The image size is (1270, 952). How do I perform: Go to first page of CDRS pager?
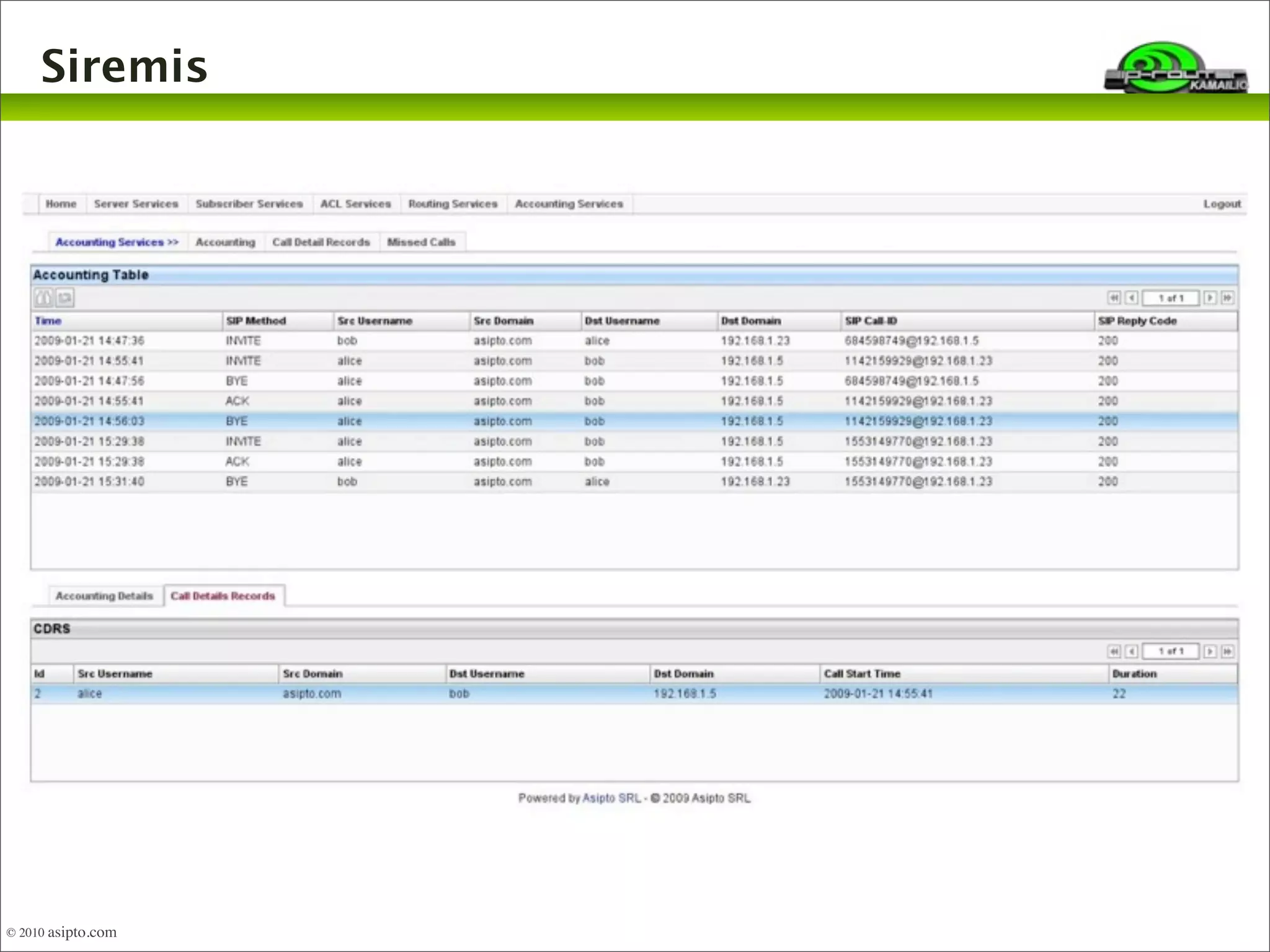point(1114,651)
